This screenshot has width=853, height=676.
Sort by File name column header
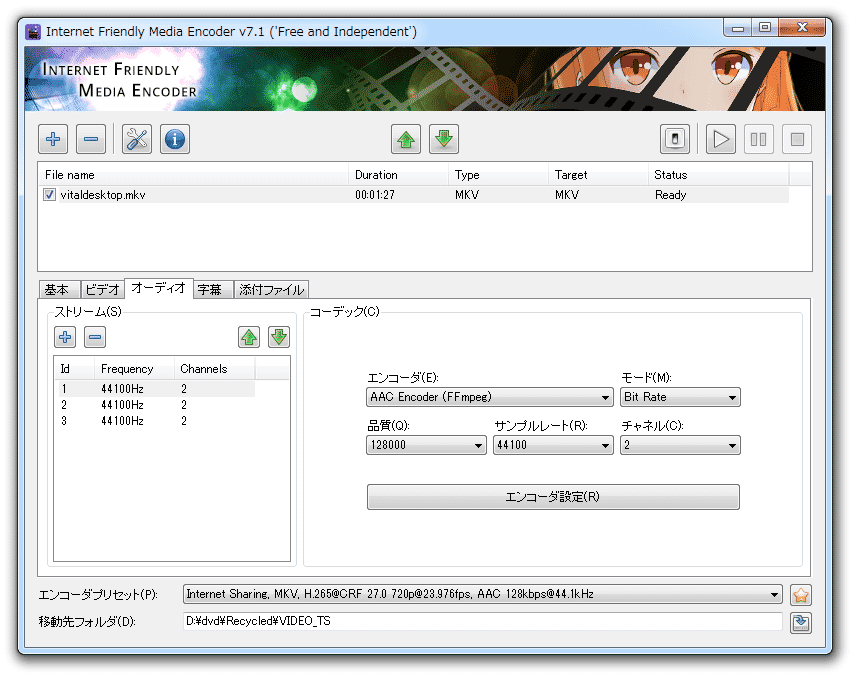click(x=194, y=175)
